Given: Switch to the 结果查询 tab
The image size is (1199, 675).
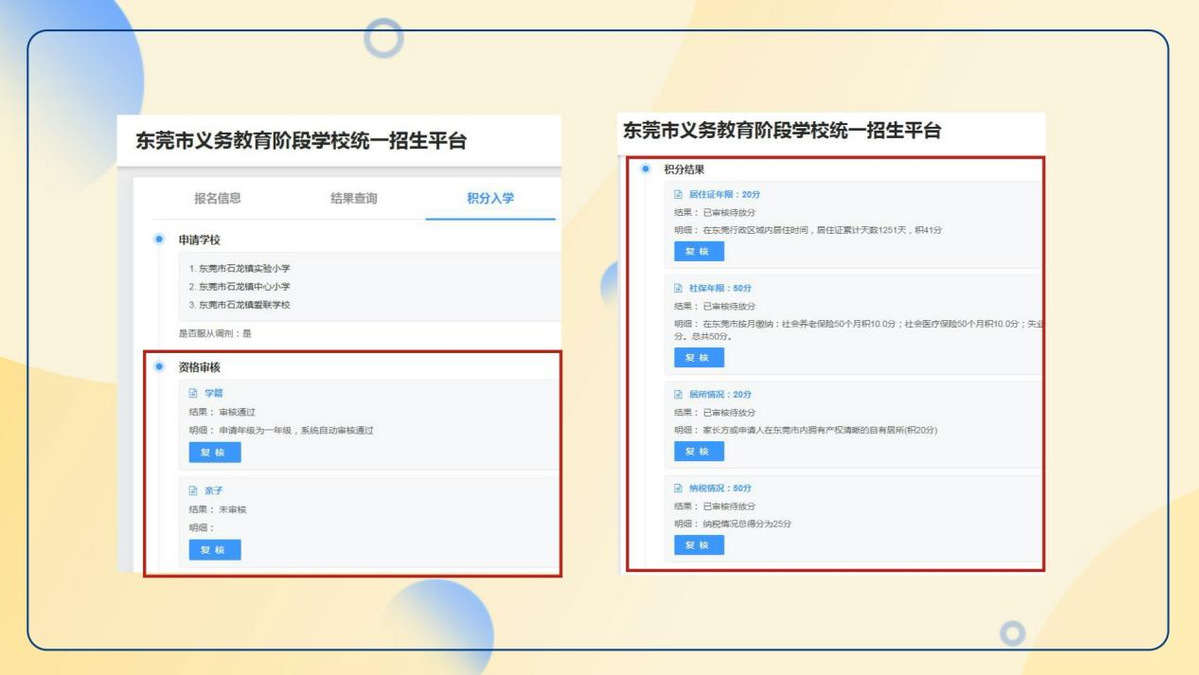Looking at the screenshot, I should click(353, 198).
